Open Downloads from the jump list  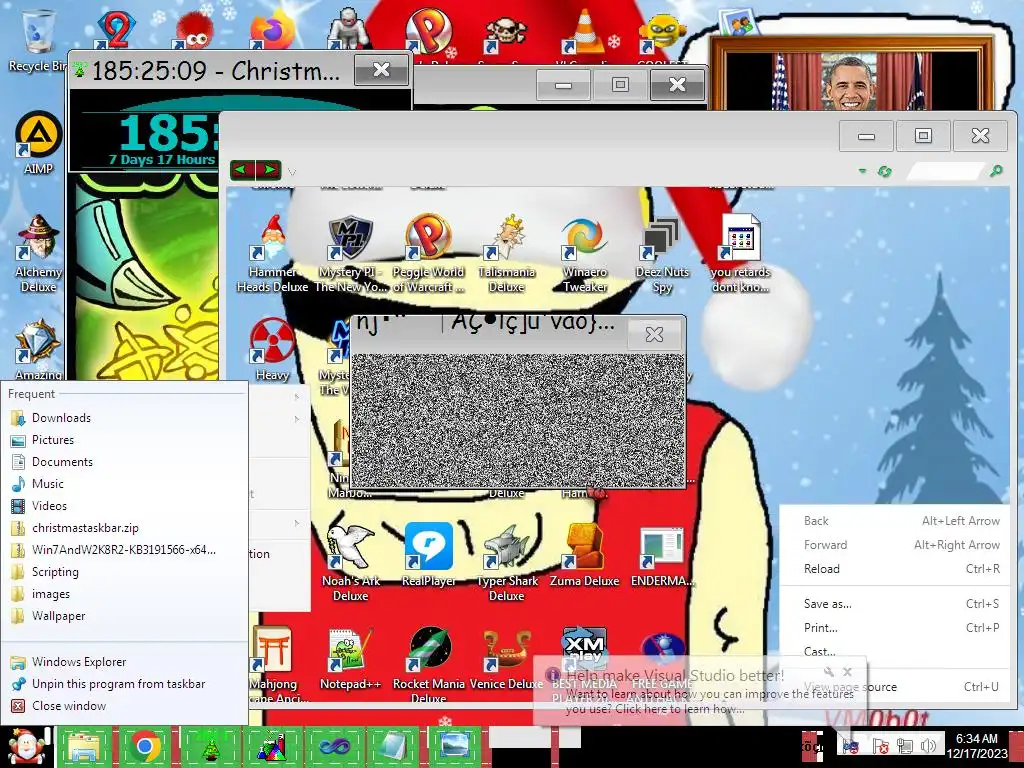coord(124,418)
